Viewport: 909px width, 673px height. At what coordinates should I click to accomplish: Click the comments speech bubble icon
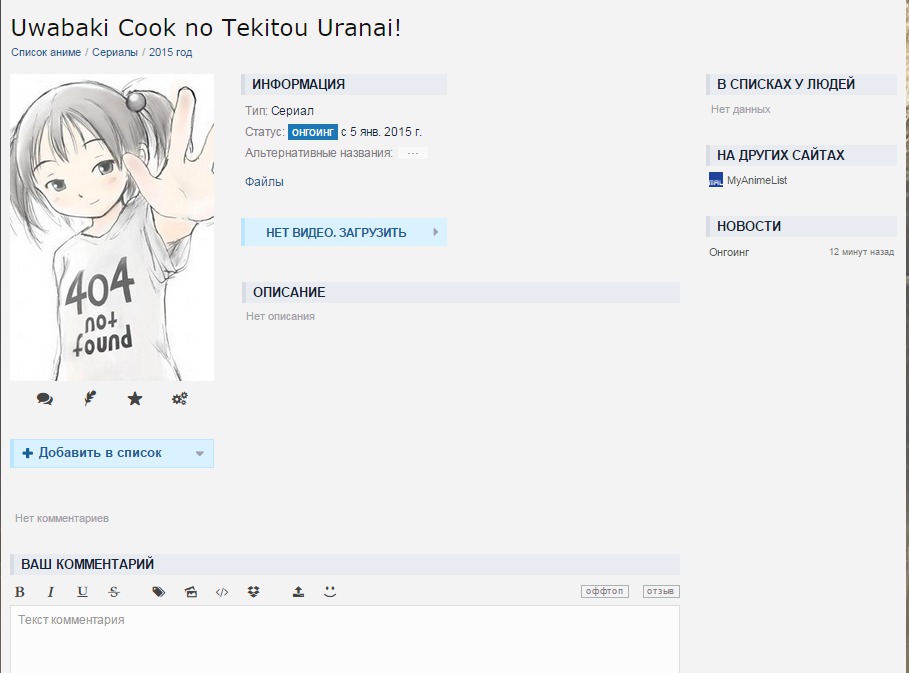(x=45, y=399)
